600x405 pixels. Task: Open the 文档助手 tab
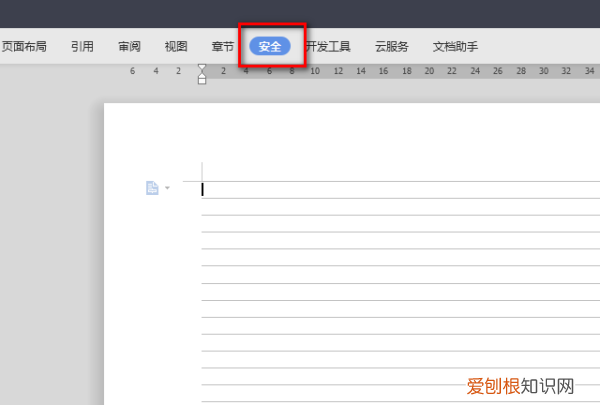pyautogui.click(x=455, y=47)
